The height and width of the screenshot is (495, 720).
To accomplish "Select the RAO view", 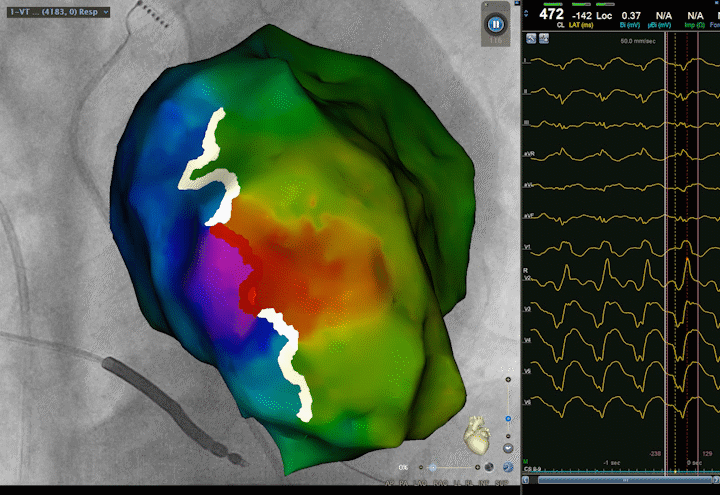I will coord(440,484).
